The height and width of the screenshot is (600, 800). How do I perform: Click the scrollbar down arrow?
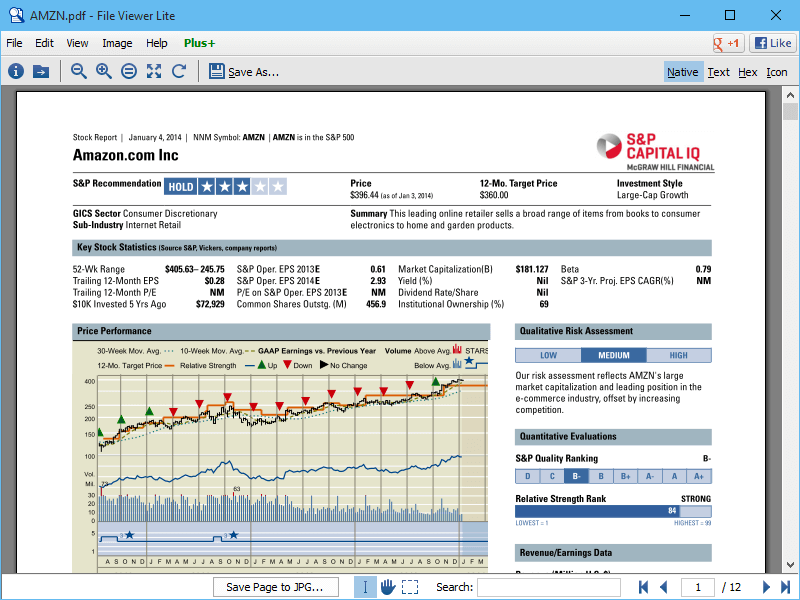coord(790,565)
